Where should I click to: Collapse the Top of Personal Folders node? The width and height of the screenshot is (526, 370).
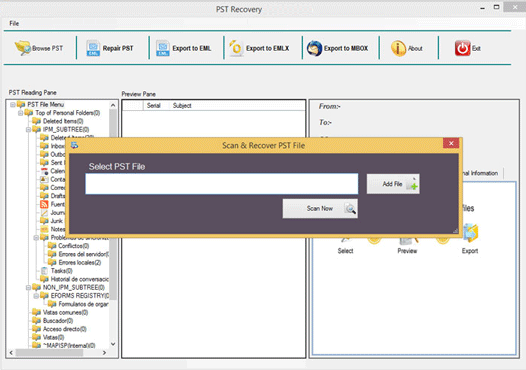click(20, 113)
